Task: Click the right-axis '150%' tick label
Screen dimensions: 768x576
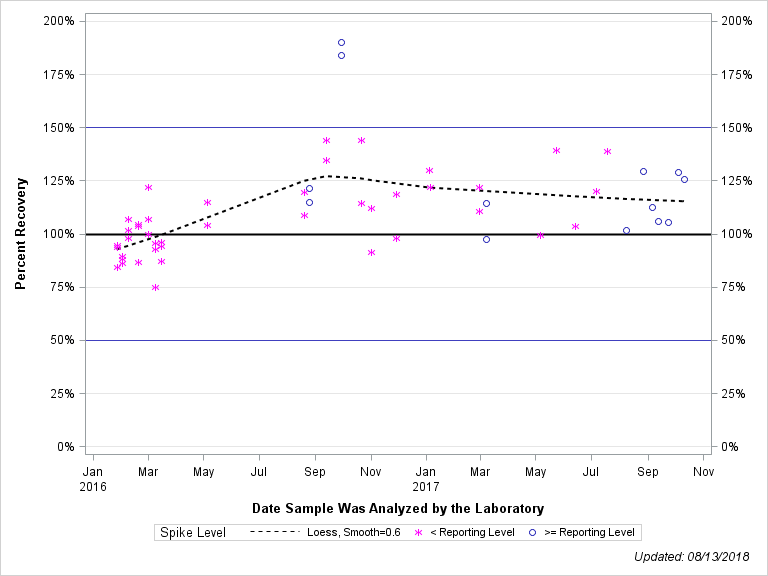Action: [737, 128]
